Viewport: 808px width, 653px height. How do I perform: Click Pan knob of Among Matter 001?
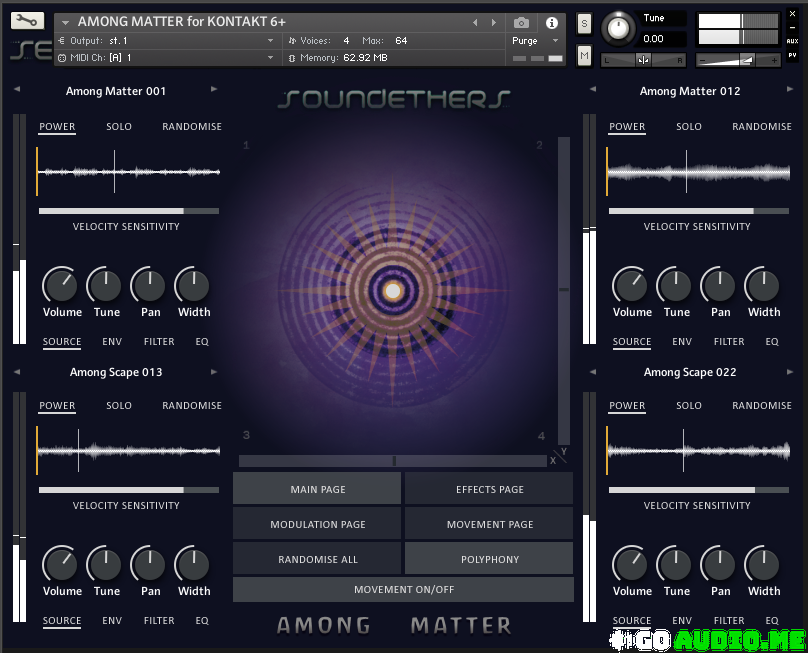click(x=149, y=285)
